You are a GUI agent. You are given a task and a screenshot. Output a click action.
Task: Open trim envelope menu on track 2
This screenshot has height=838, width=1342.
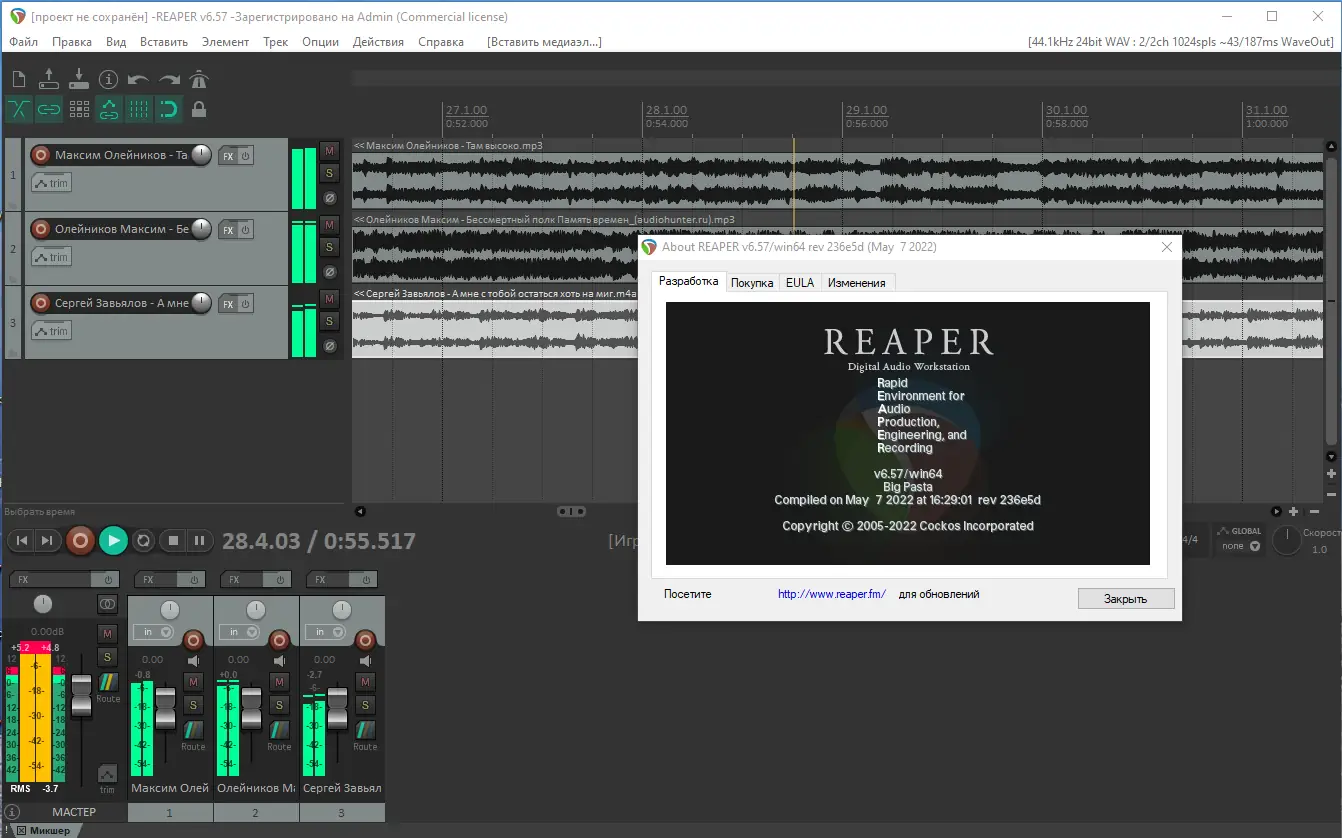point(51,257)
